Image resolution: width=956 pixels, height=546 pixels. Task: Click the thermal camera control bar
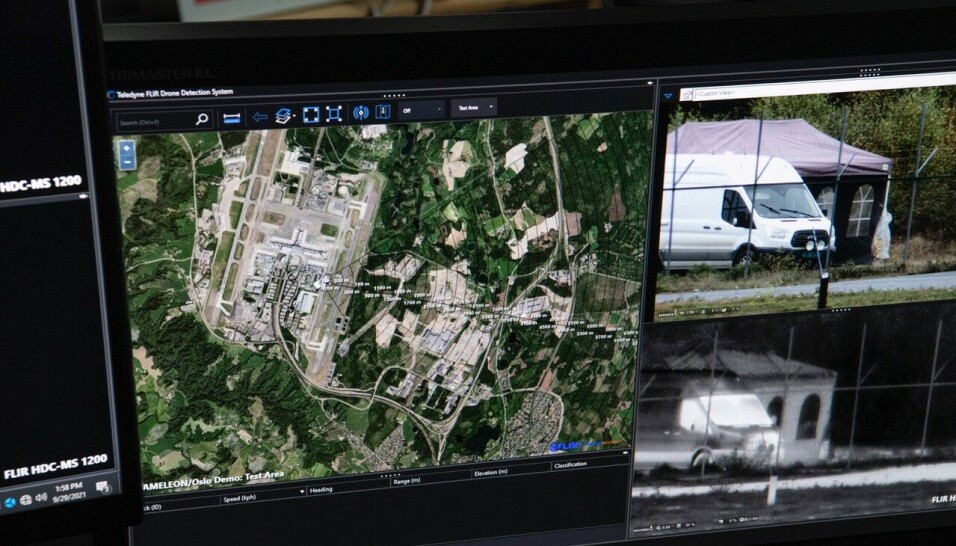(x=695, y=522)
